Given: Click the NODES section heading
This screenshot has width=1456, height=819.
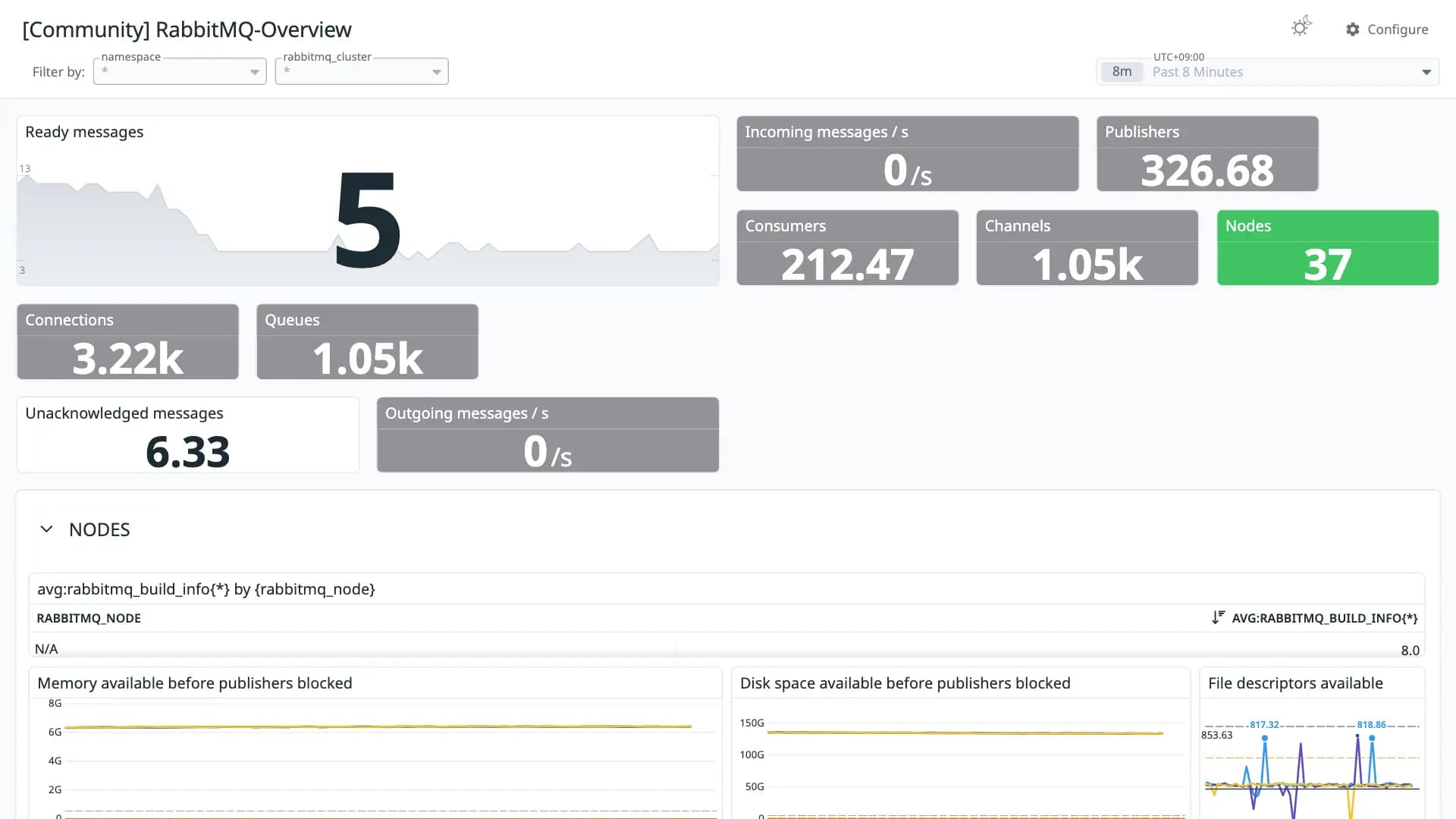Looking at the screenshot, I should 99,529.
